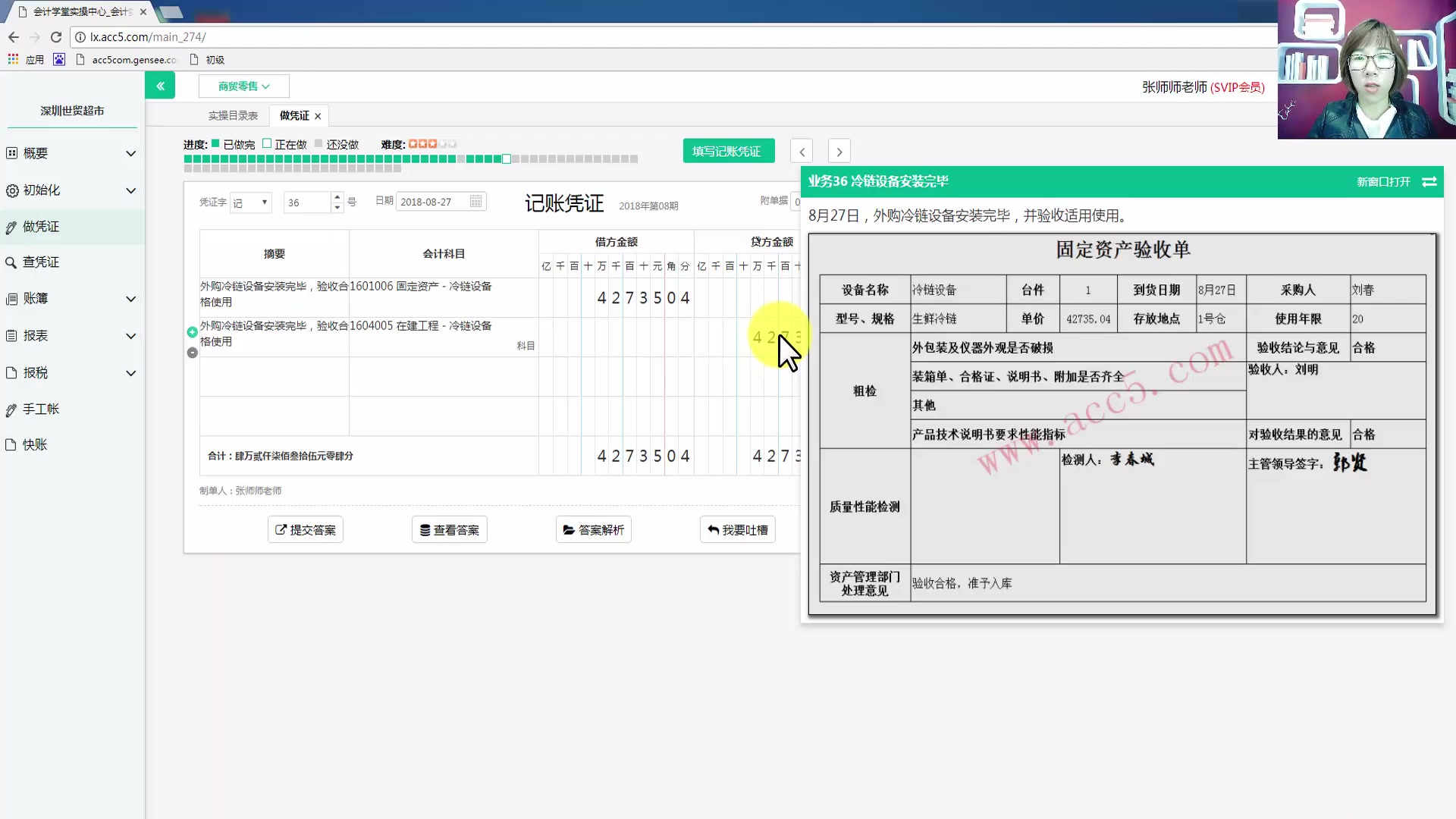Select the 概要 overview icon
The width and height of the screenshot is (1456, 819).
coord(11,153)
